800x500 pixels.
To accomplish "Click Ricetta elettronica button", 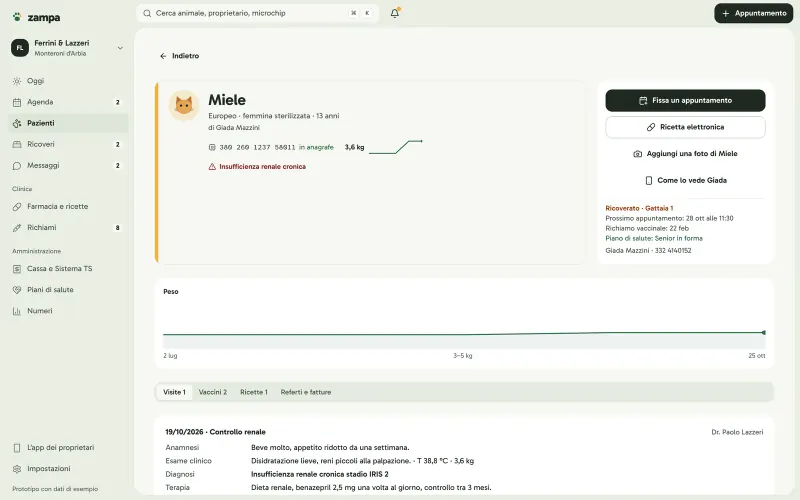I will tap(685, 127).
